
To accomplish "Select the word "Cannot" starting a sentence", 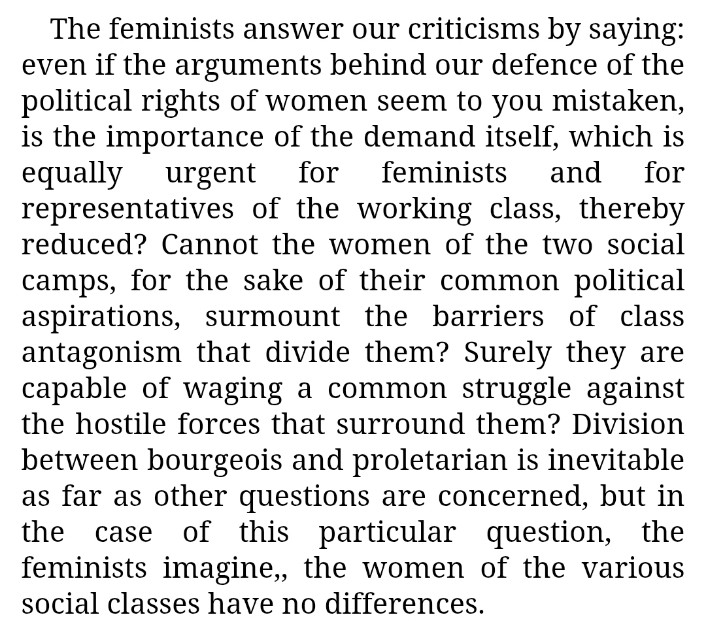I will pyautogui.click(x=210, y=245).
